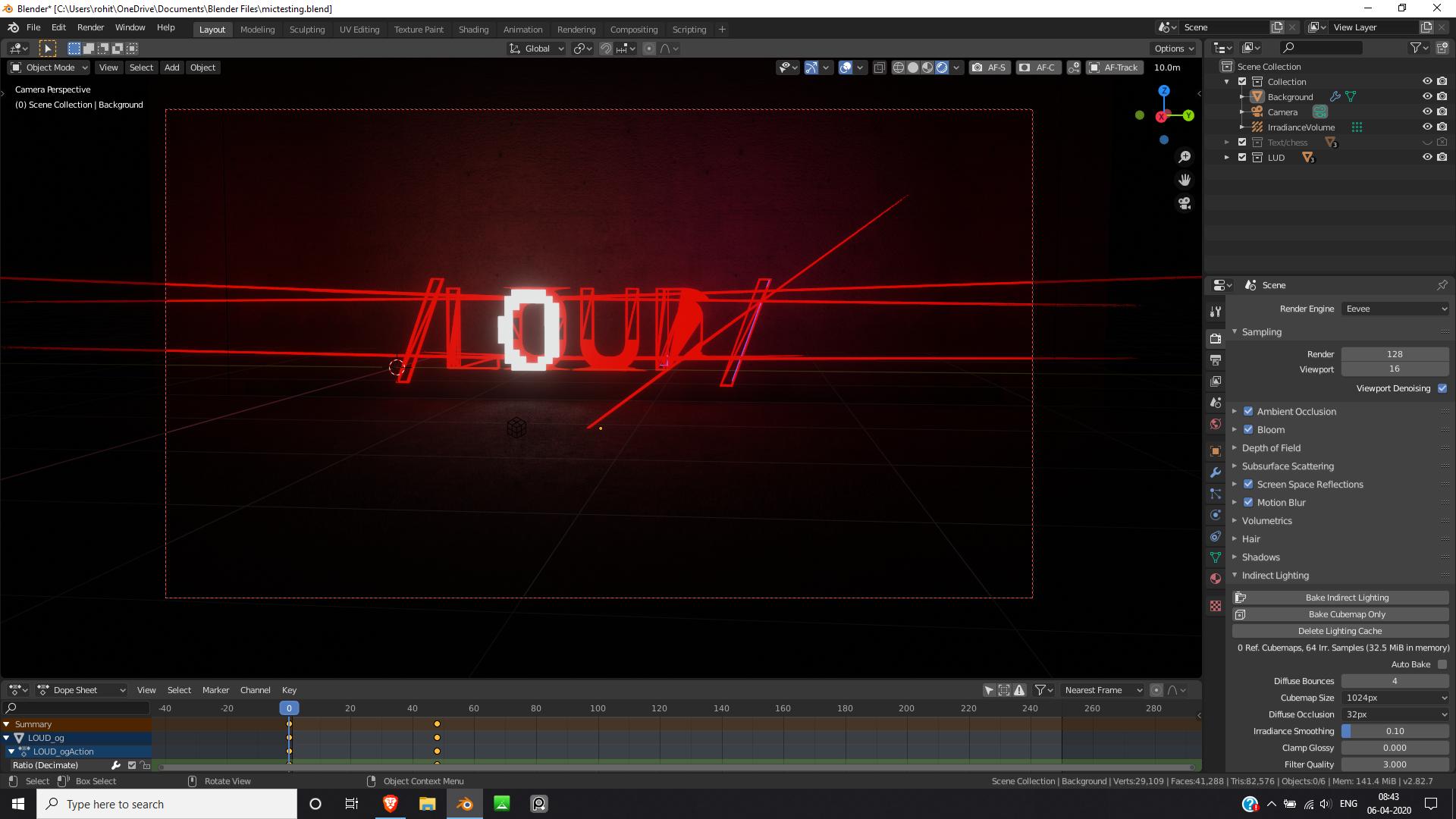
Task: Click Bake Indirect Lighting button
Action: click(1347, 597)
